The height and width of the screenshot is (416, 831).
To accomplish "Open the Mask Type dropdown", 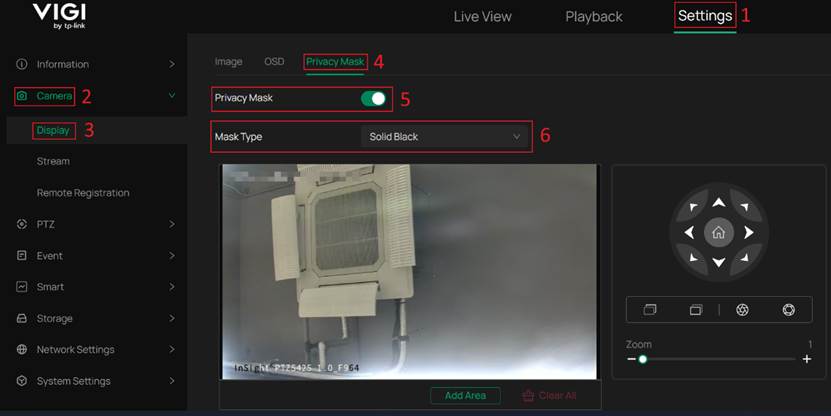I will click(445, 137).
